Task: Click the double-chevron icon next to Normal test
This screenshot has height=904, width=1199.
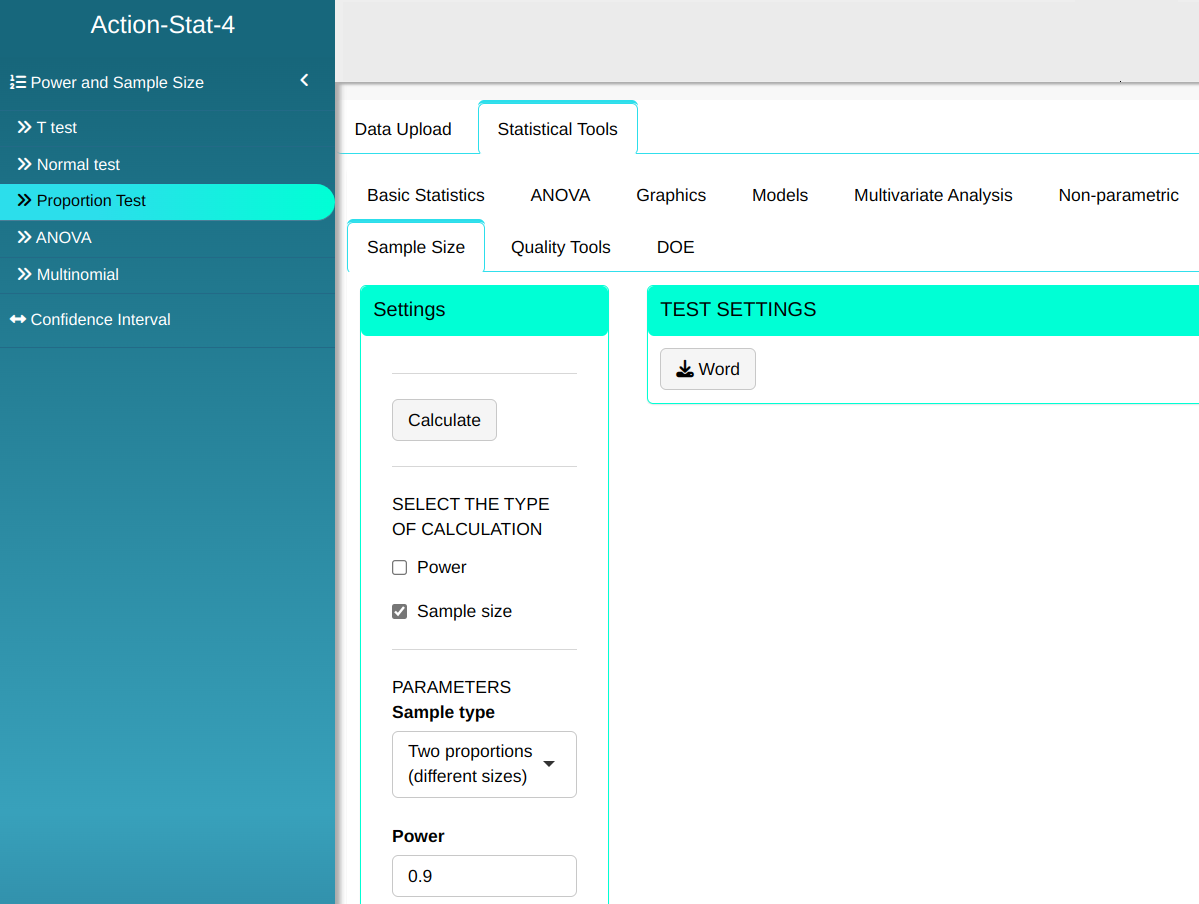Action: tap(24, 165)
